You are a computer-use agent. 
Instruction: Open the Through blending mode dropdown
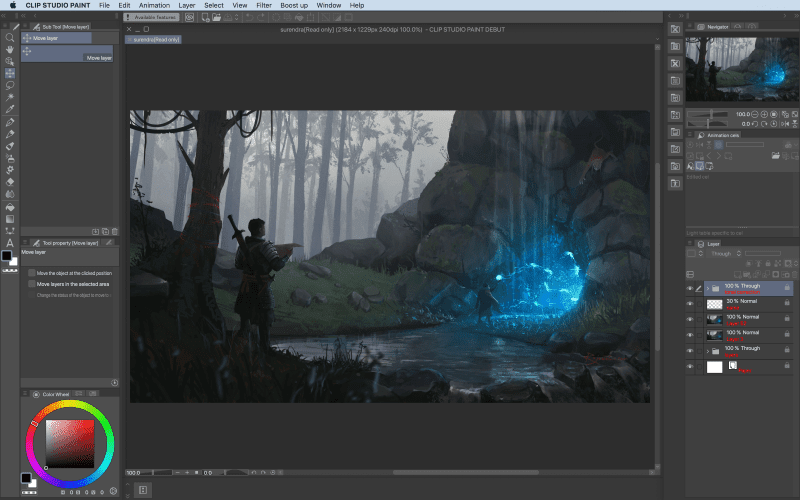click(724, 254)
